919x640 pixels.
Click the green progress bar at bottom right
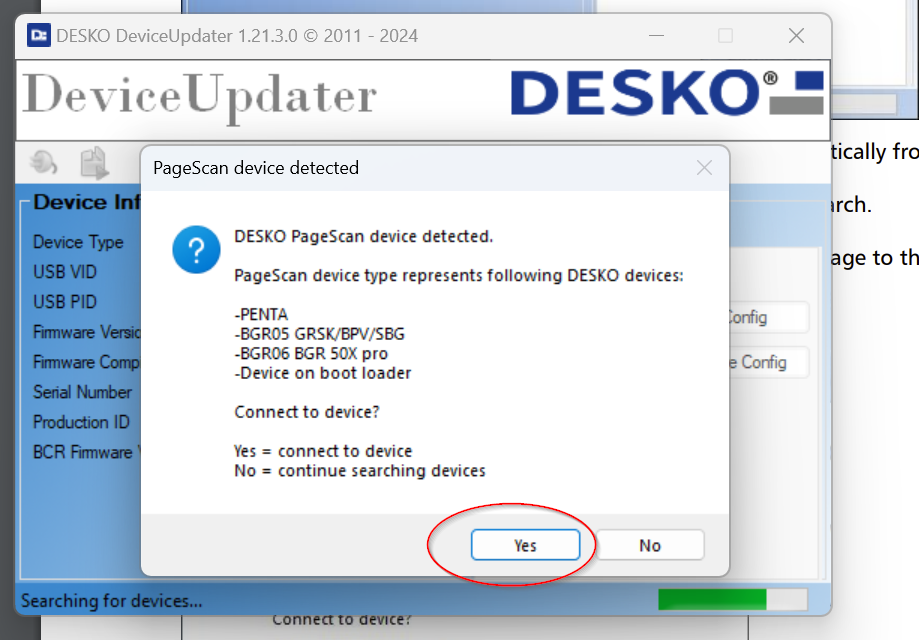pyautogui.click(x=712, y=597)
